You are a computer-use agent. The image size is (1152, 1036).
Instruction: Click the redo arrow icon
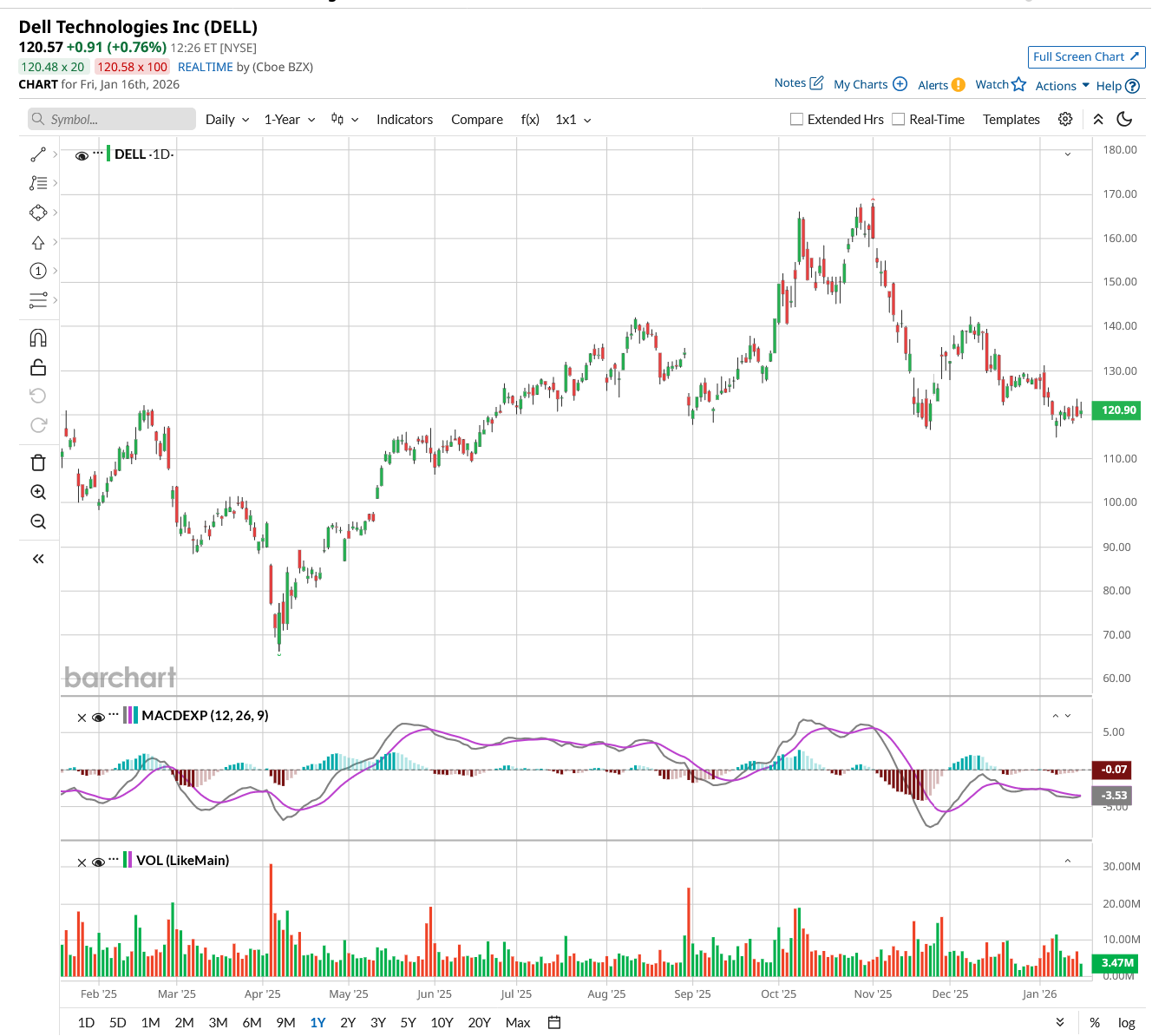click(38, 425)
